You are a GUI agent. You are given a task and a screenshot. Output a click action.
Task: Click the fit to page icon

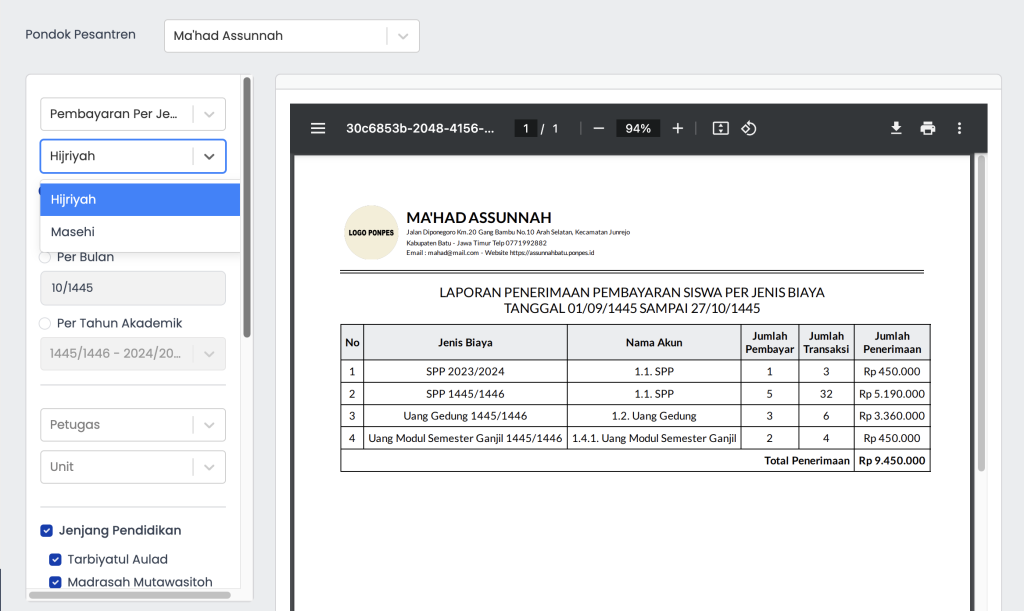tap(720, 129)
